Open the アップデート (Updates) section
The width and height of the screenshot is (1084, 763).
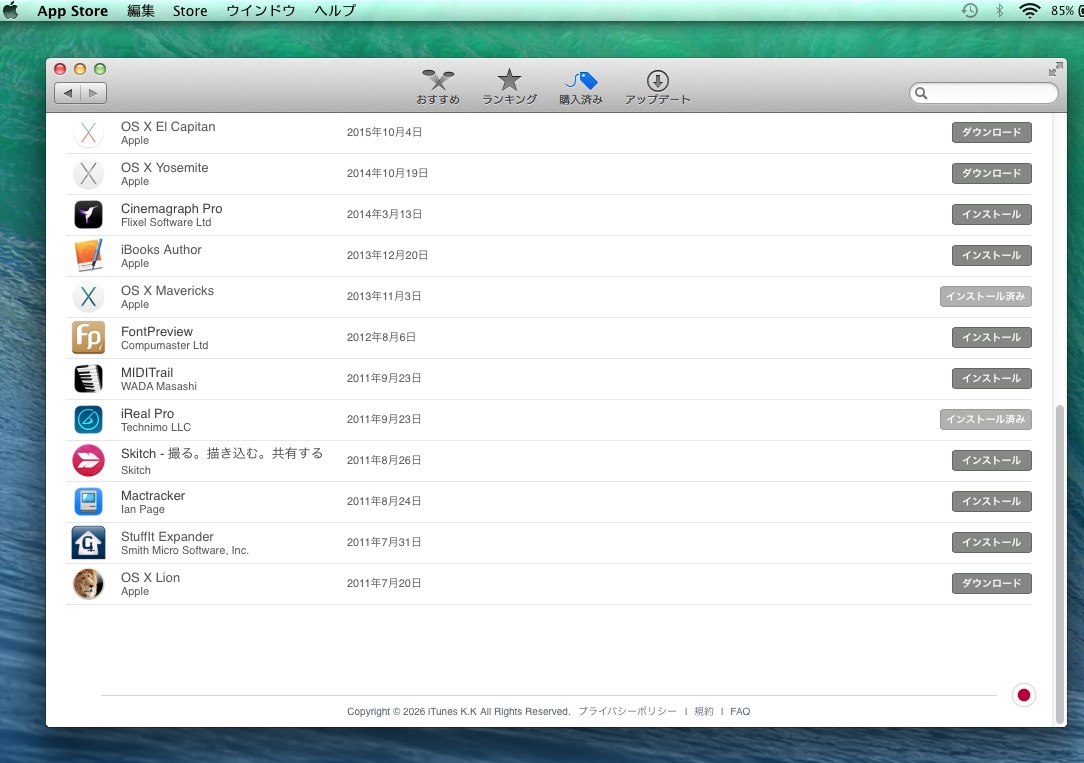657,87
